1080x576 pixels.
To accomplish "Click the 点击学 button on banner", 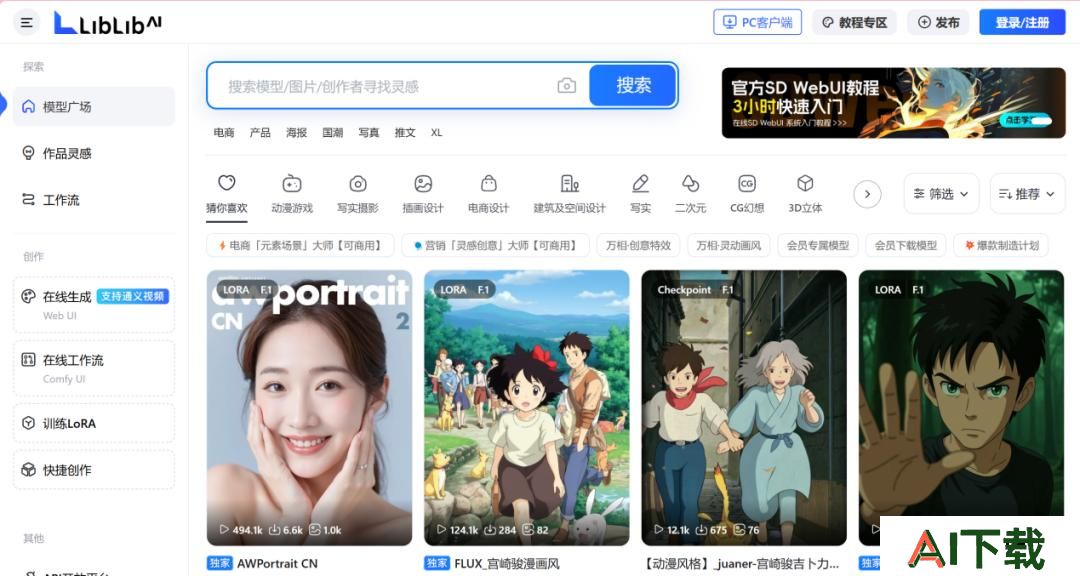I will [x=1025, y=121].
